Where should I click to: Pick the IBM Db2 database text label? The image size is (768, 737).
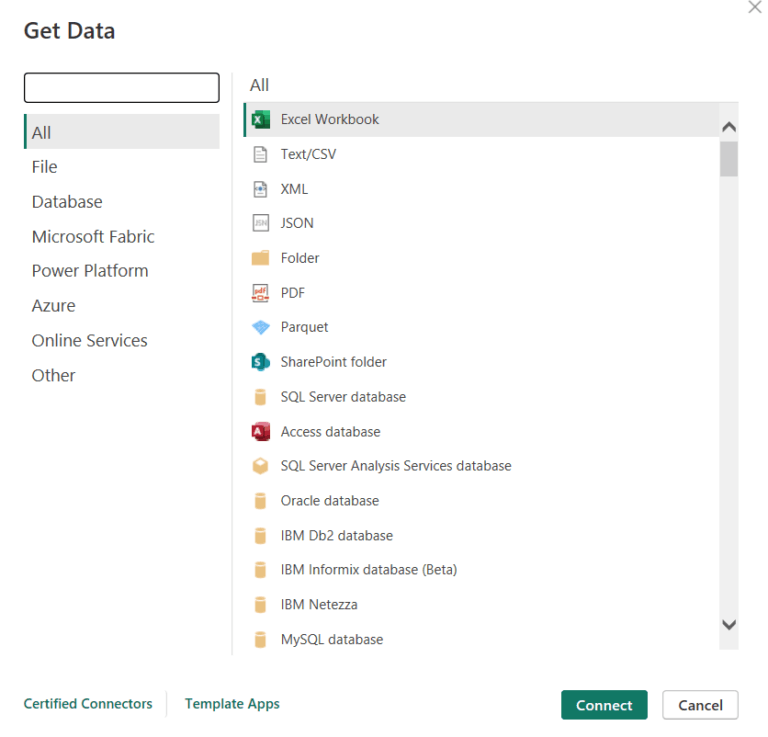(336, 536)
